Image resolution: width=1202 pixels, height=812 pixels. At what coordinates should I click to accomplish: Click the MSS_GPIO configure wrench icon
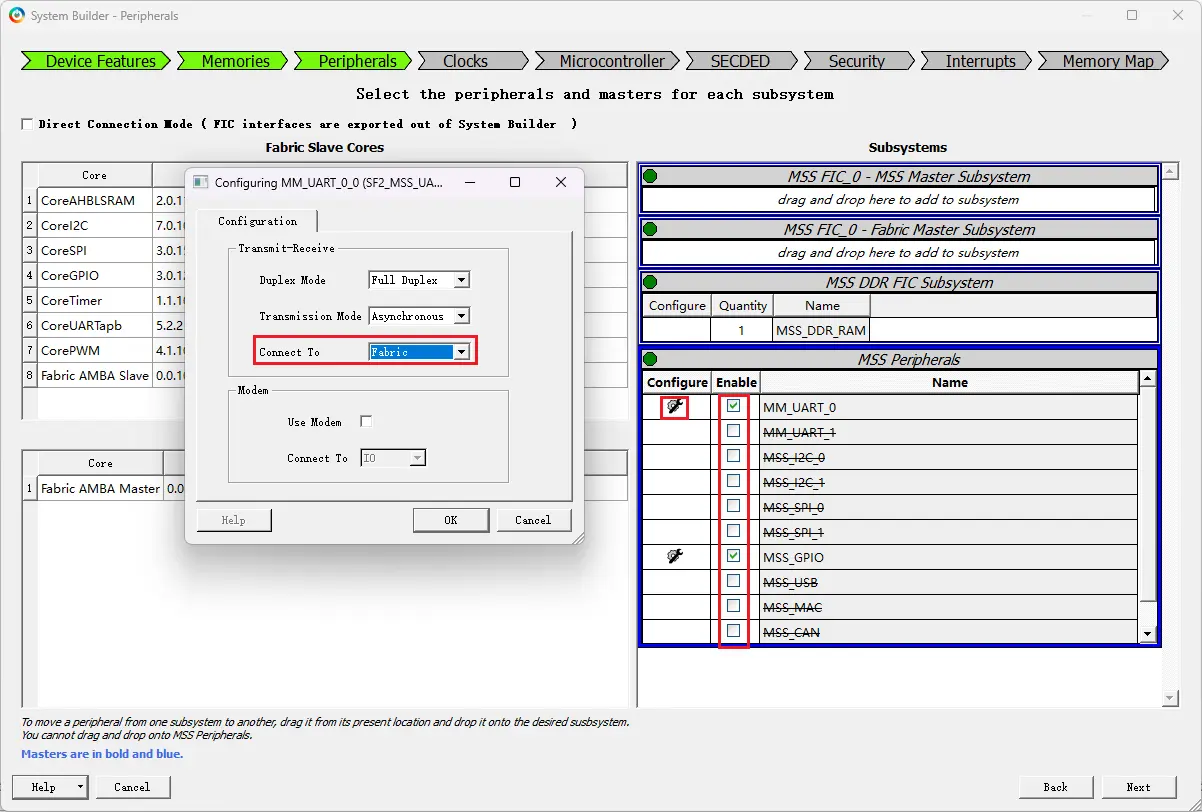click(x=676, y=556)
